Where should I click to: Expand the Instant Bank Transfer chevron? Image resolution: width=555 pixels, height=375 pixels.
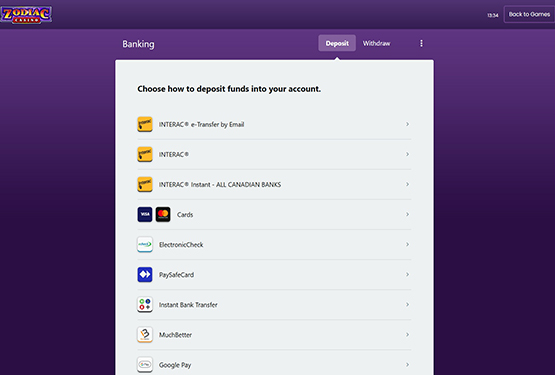tap(407, 305)
